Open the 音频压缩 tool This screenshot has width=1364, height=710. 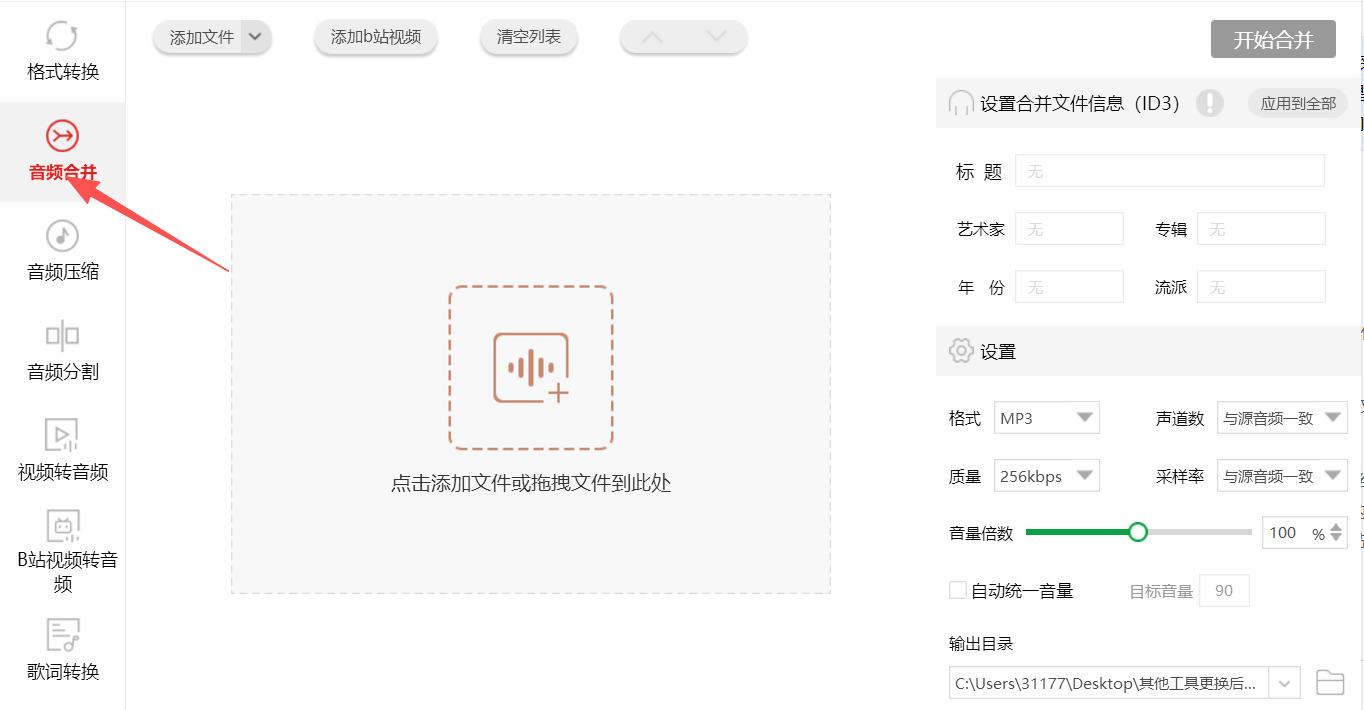point(62,250)
